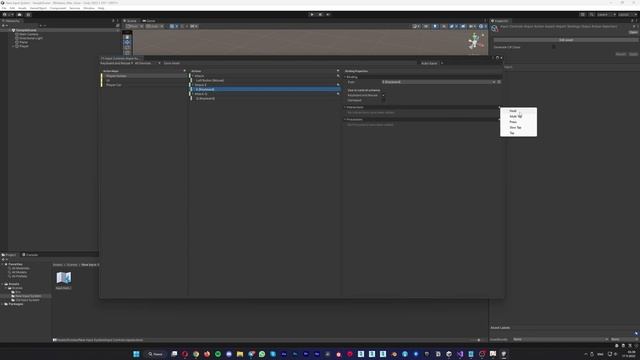Switch to the Game tab

click(149, 21)
